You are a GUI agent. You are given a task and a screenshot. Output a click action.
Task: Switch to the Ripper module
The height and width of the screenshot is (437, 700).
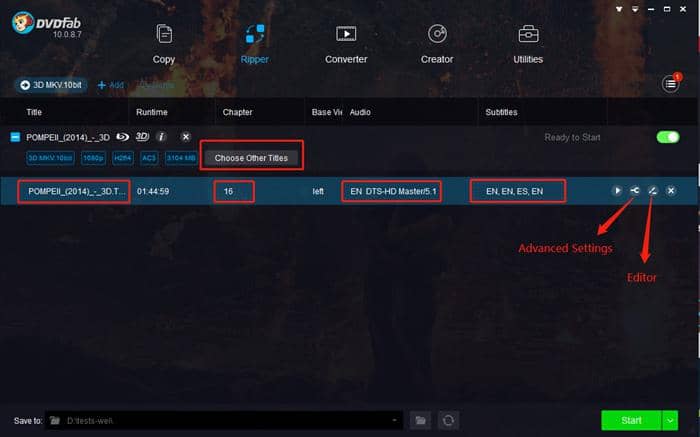pos(254,44)
